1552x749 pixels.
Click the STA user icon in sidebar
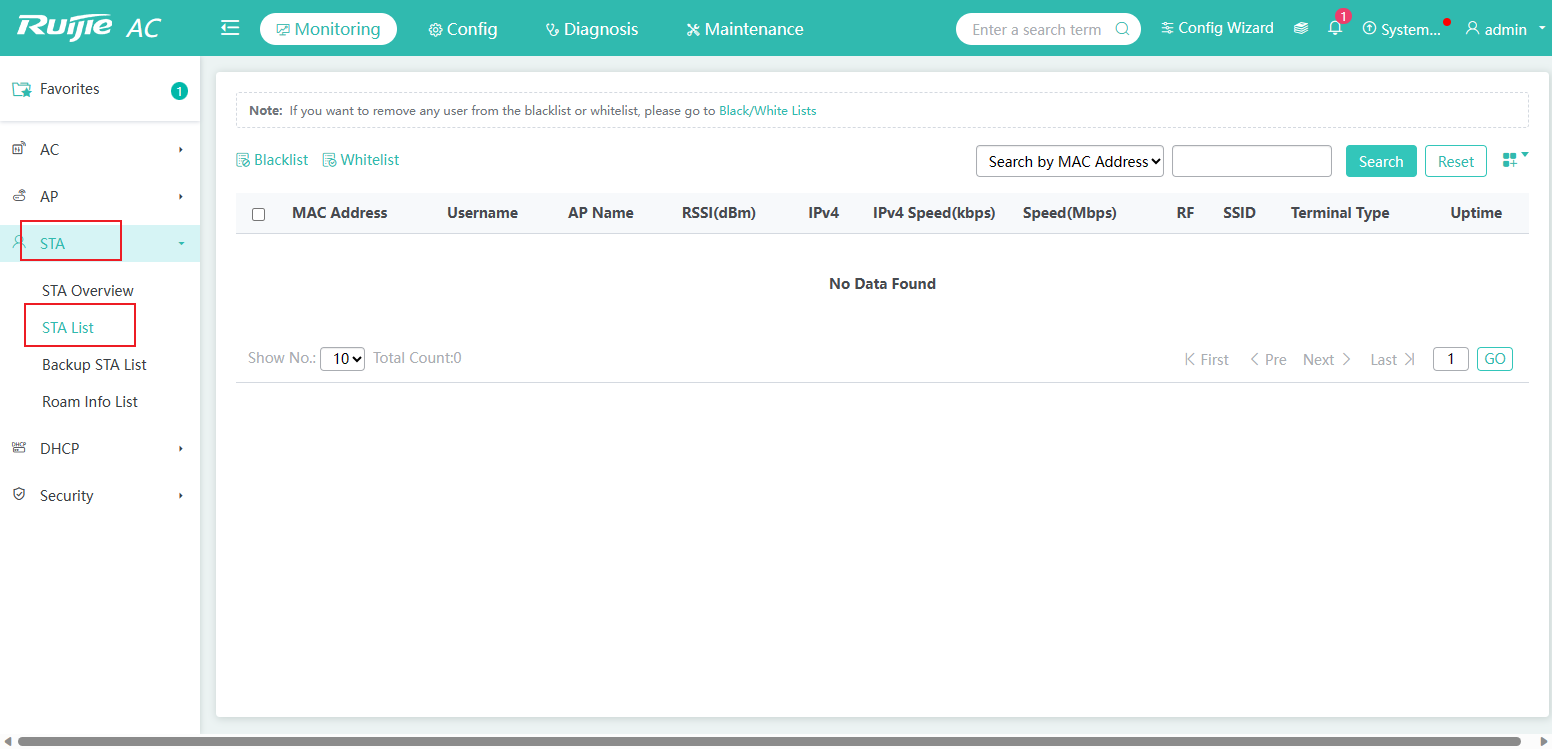tap(18, 242)
